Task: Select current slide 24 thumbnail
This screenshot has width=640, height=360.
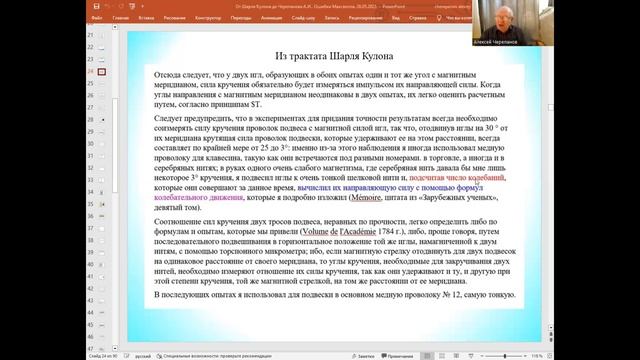Action: (102, 72)
